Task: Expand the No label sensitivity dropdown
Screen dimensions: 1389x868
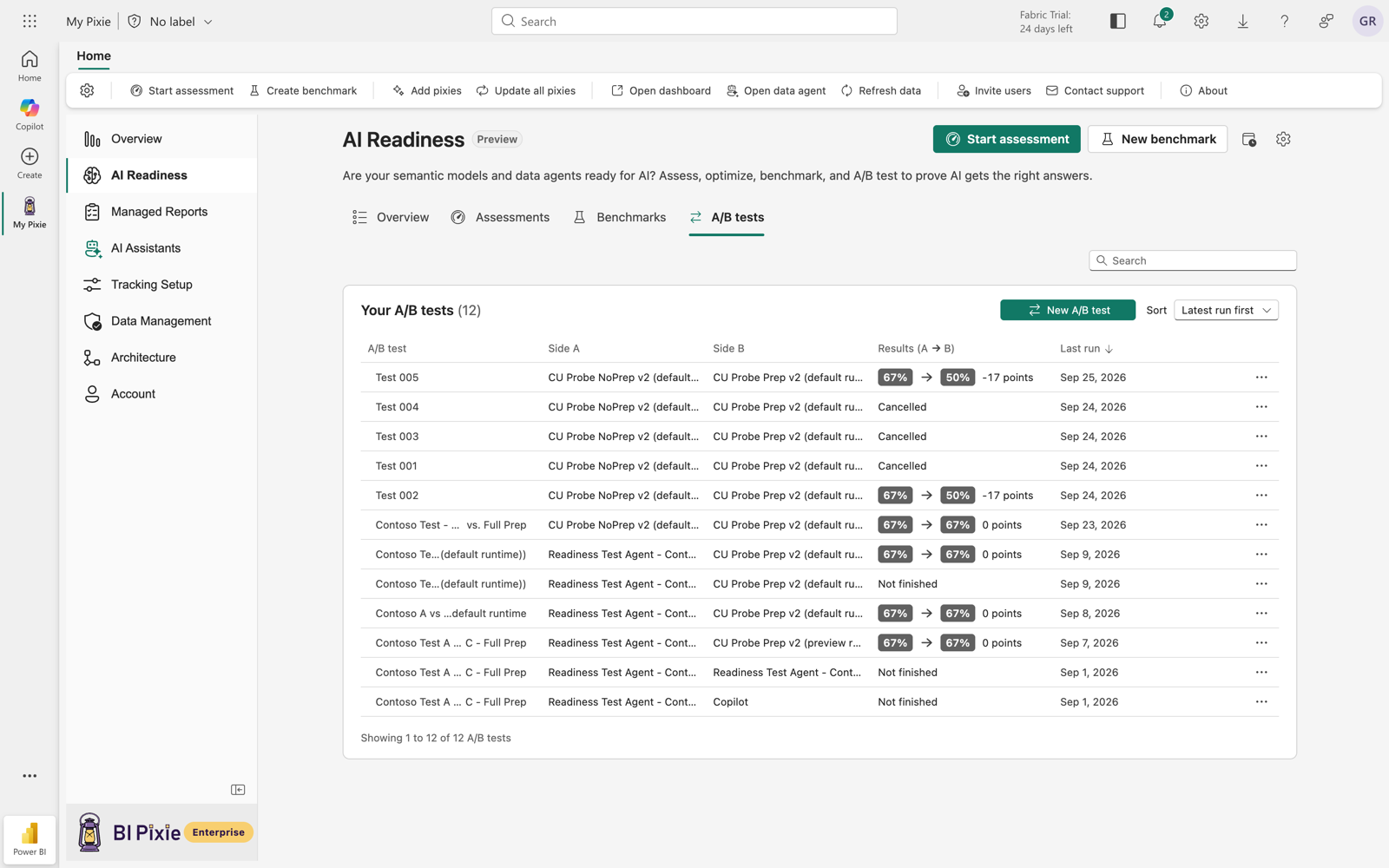Action: tap(171, 21)
